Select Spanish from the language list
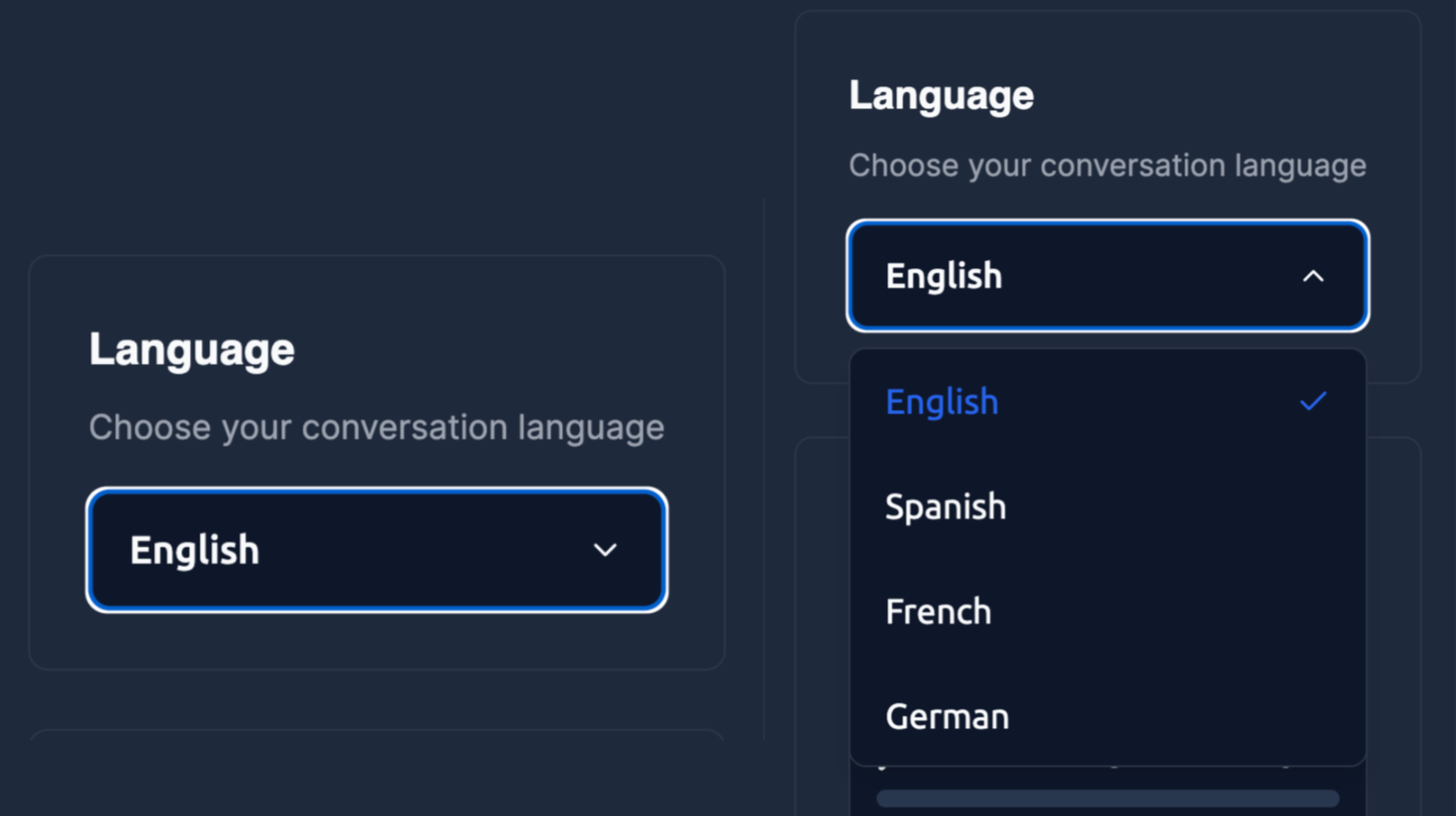The image size is (1456, 816). 945,506
